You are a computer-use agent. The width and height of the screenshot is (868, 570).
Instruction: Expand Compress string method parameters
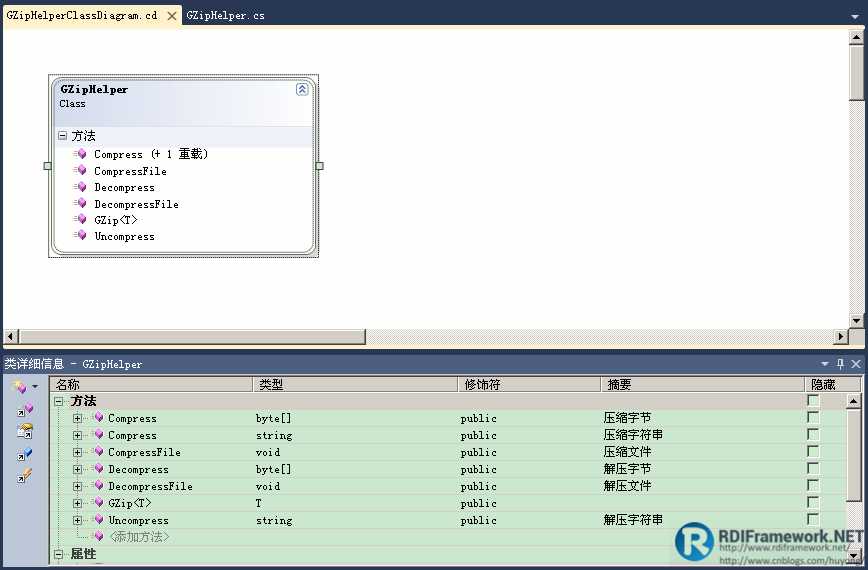[77, 436]
